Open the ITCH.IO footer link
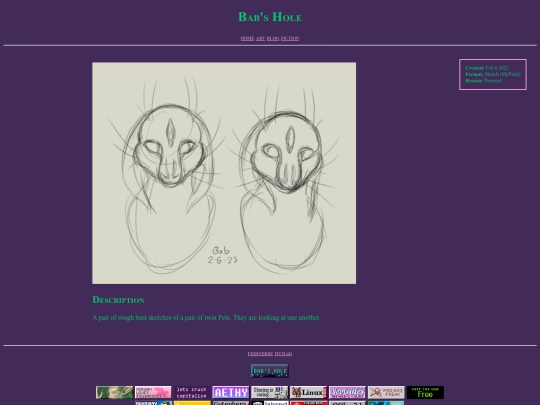The width and height of the screenshot is (540, 405). point(283,354)
